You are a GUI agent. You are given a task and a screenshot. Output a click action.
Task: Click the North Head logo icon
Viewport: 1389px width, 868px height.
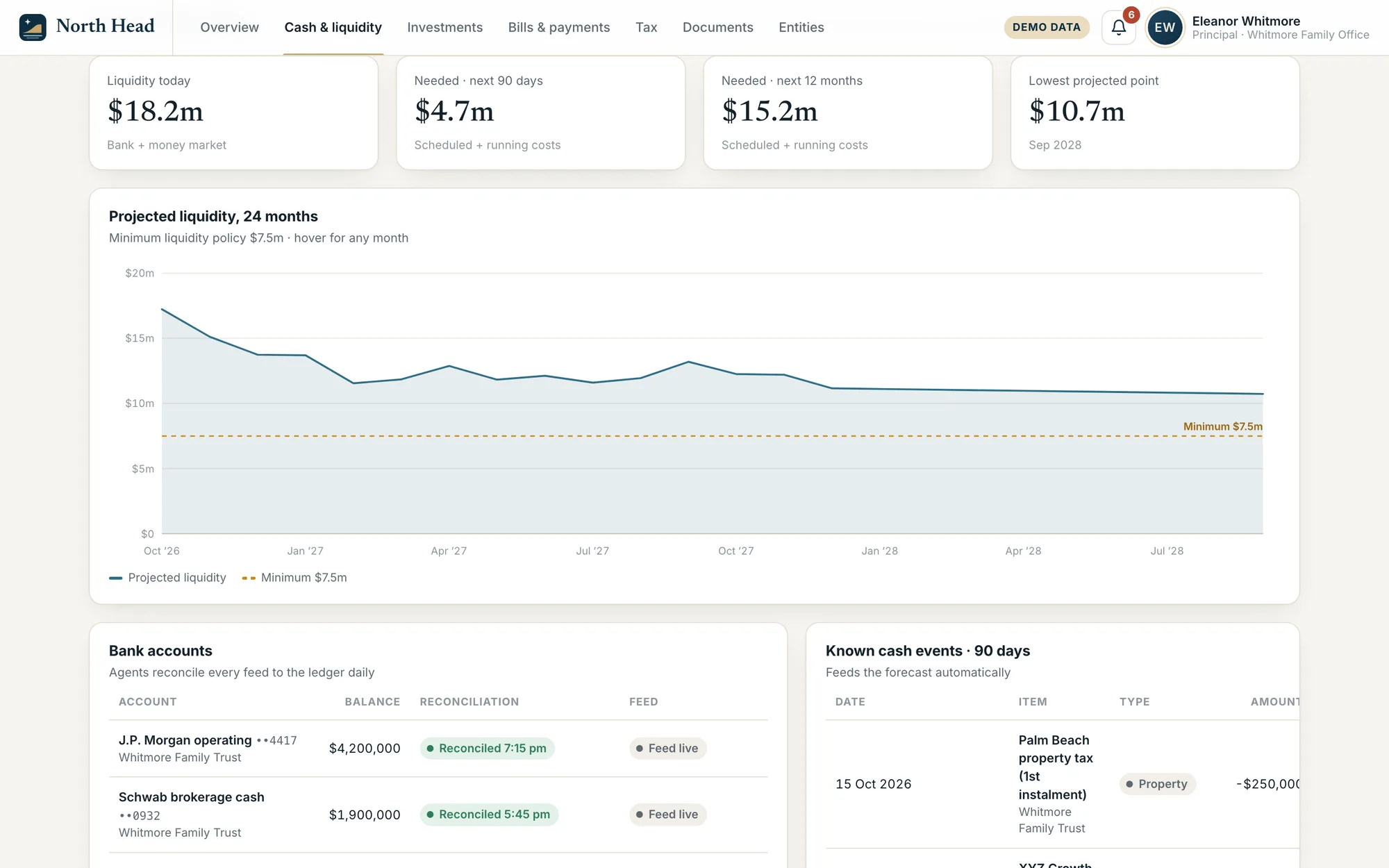point(33,27)
